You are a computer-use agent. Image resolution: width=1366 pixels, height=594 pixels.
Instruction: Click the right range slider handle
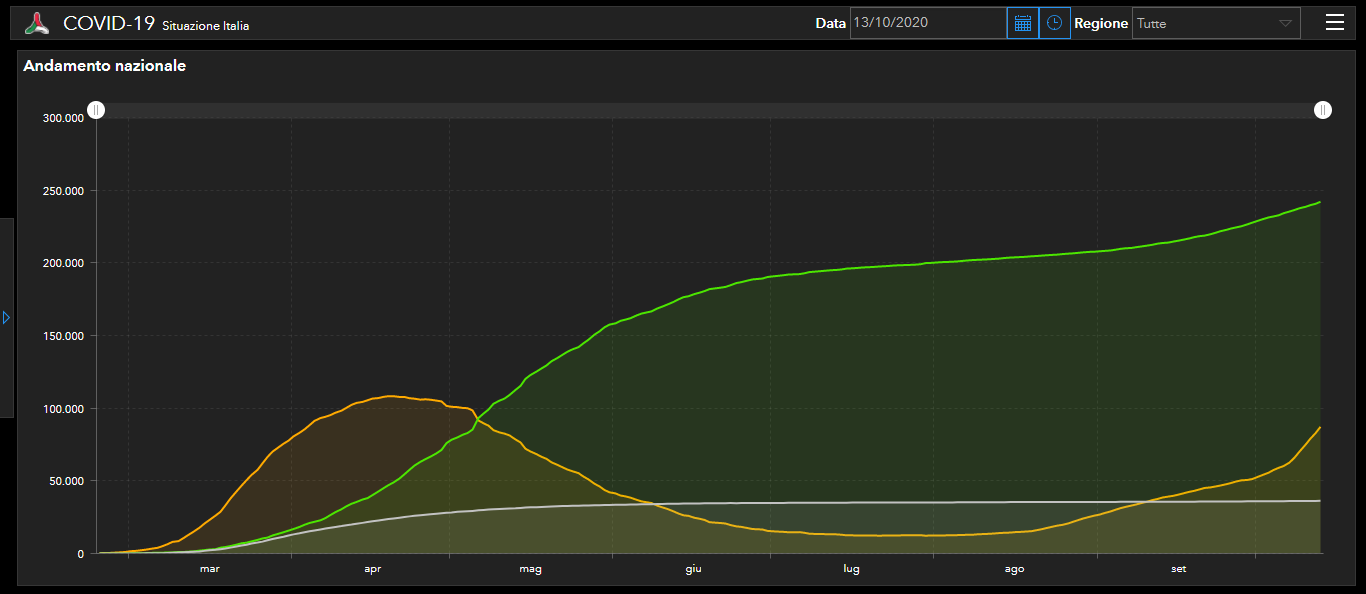tap(1323, 110)
